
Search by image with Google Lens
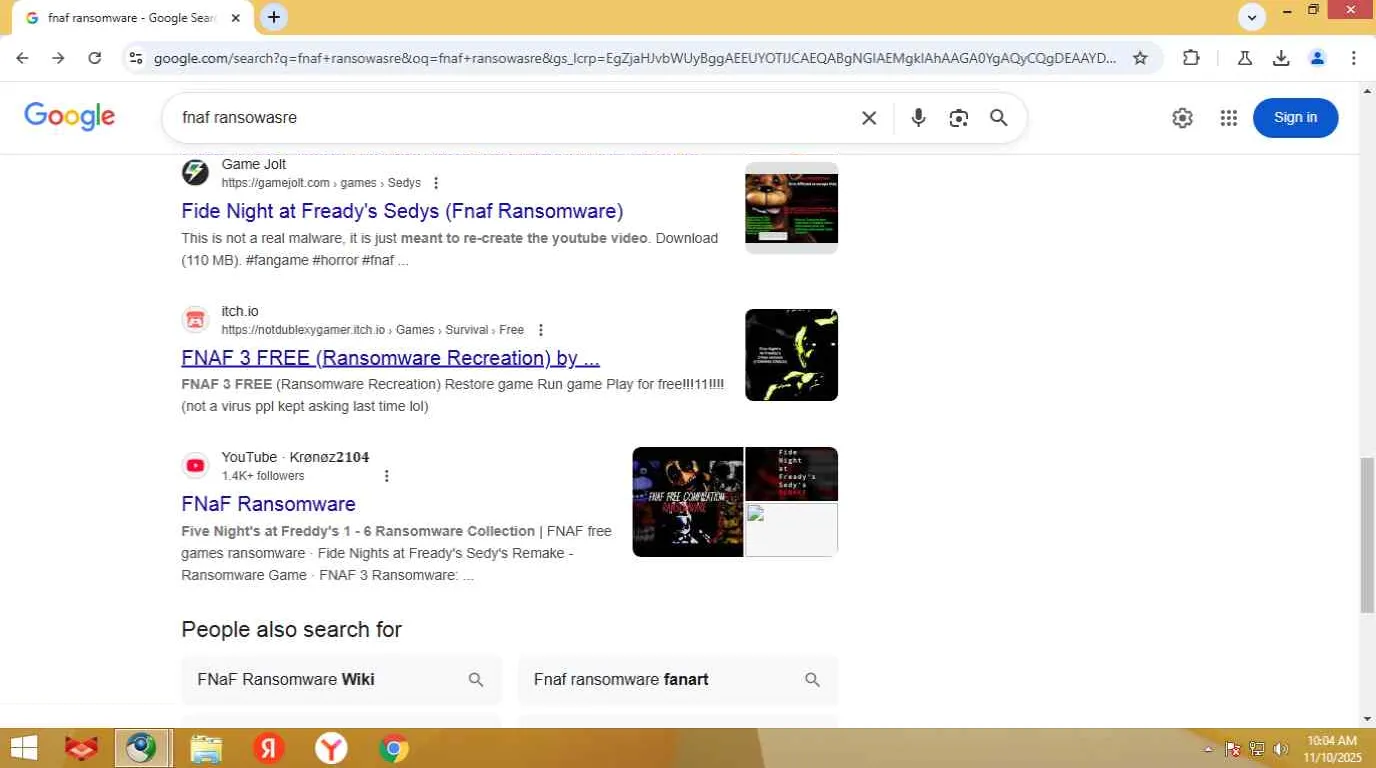pos(959,118)
